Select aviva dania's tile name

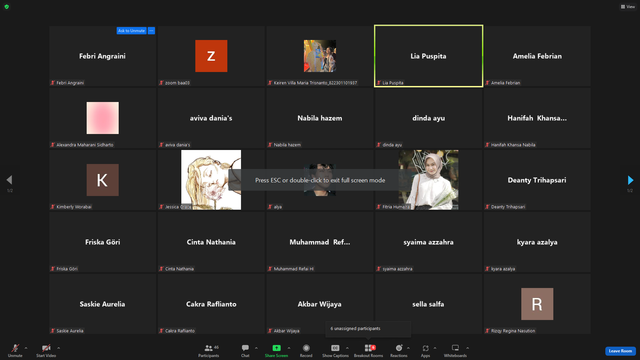pyautogui.click(x=211, y=118)
